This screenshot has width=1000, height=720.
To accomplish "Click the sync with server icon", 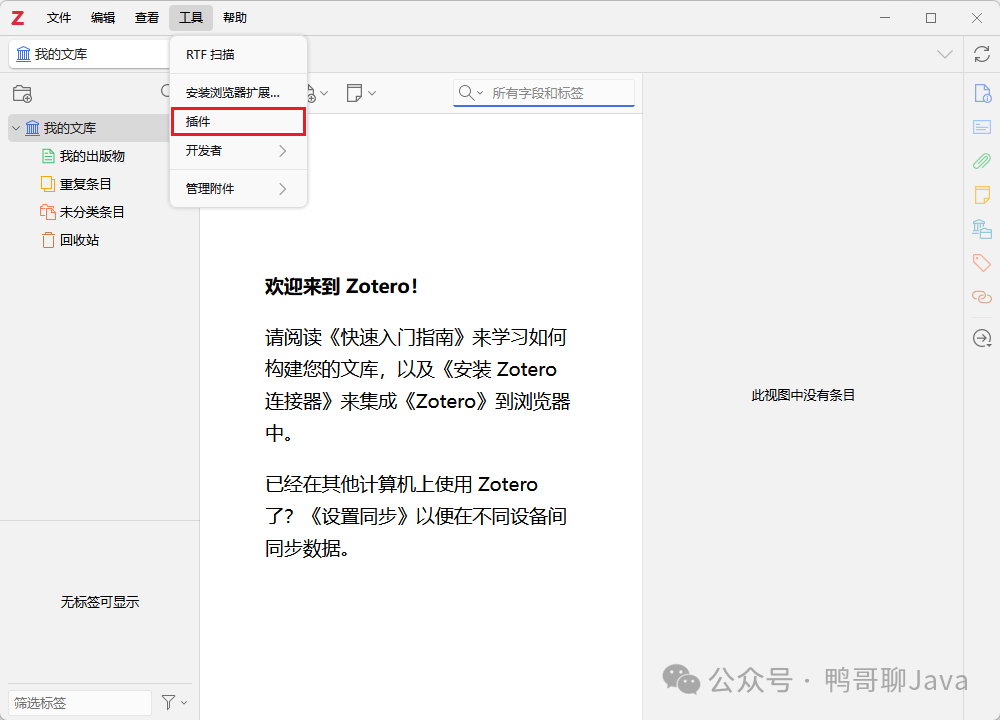I will coord(982,54).
